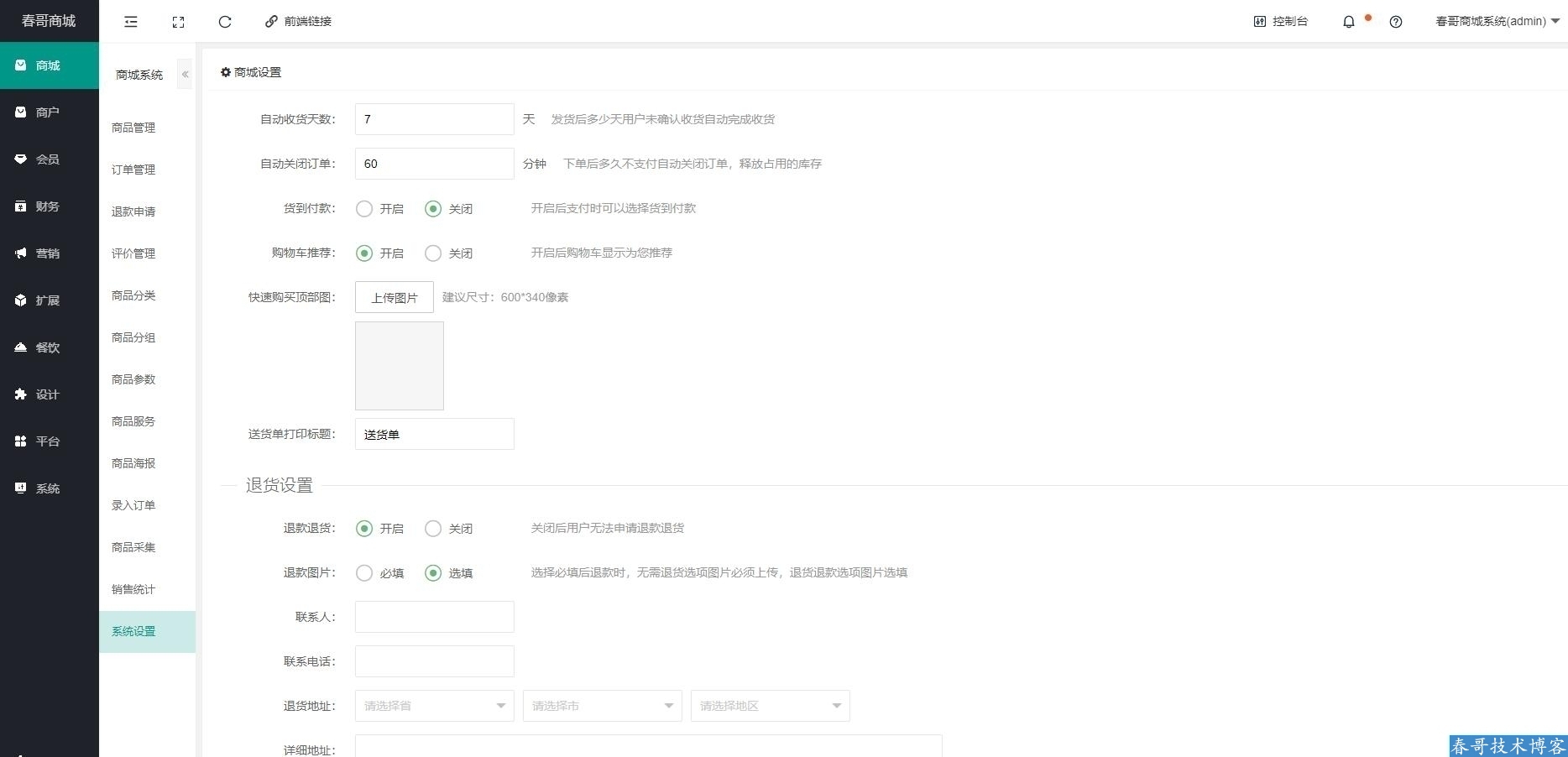The image size is (1568, 757).
Task: Click the 上传图片 upload button
Action: click(395, 298)
